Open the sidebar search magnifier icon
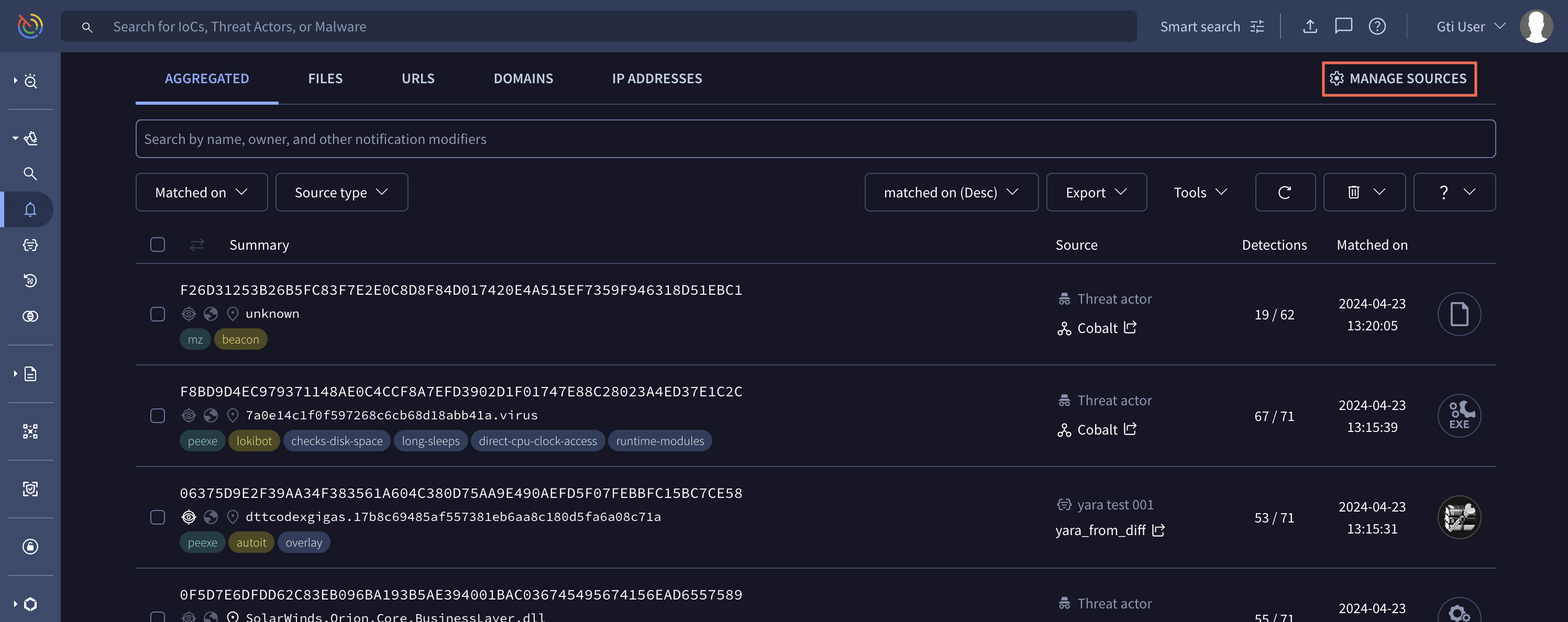Image resolution: width=1568 pixels, height=622 pixels. [x=30, y=173]
